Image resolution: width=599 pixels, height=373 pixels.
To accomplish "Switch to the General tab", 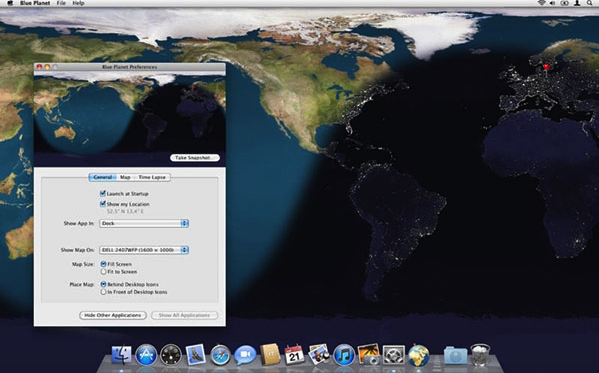I will [x=102, y=177].
